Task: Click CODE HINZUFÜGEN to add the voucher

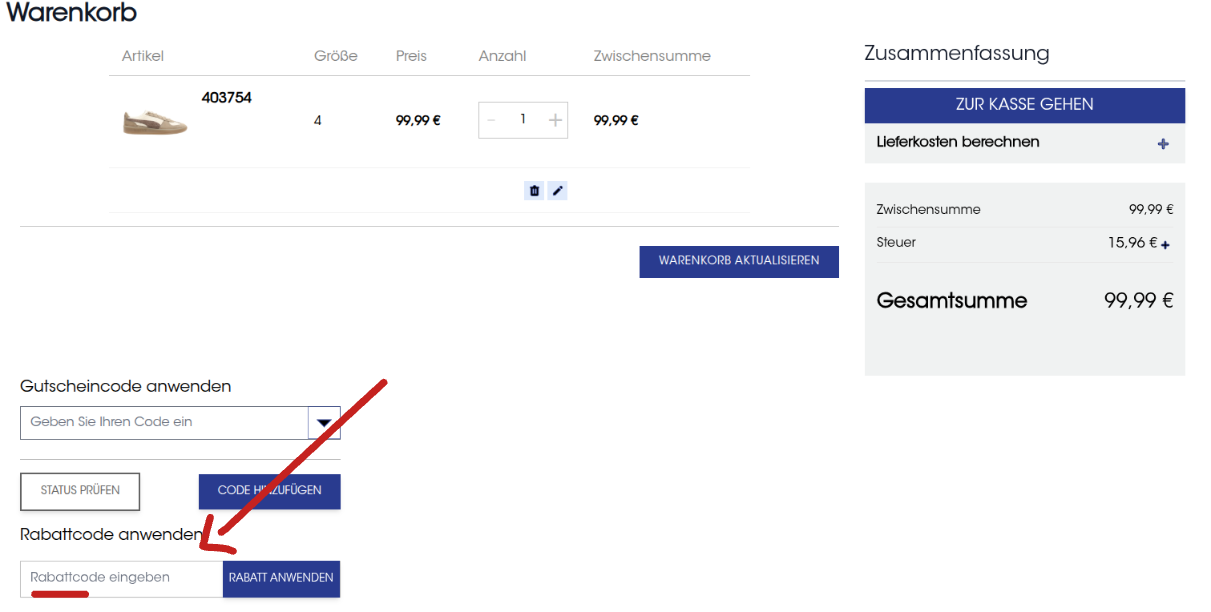Action: tap(269, 491)
